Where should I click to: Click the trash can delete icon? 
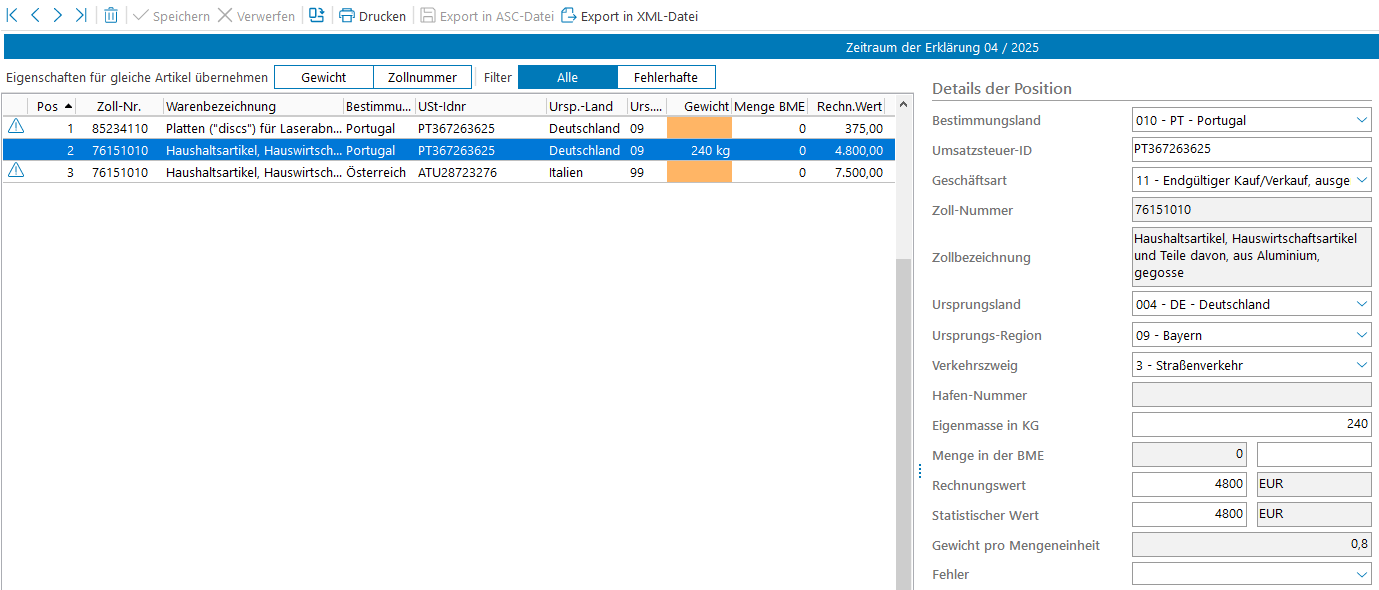click(x=110, y=16)
